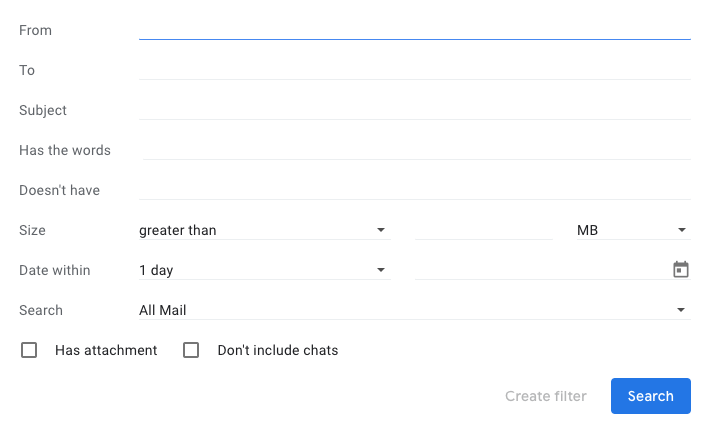707x428 pixels.
Task: Open the greater than size comparison dropdown
Action: pos(265,230)
